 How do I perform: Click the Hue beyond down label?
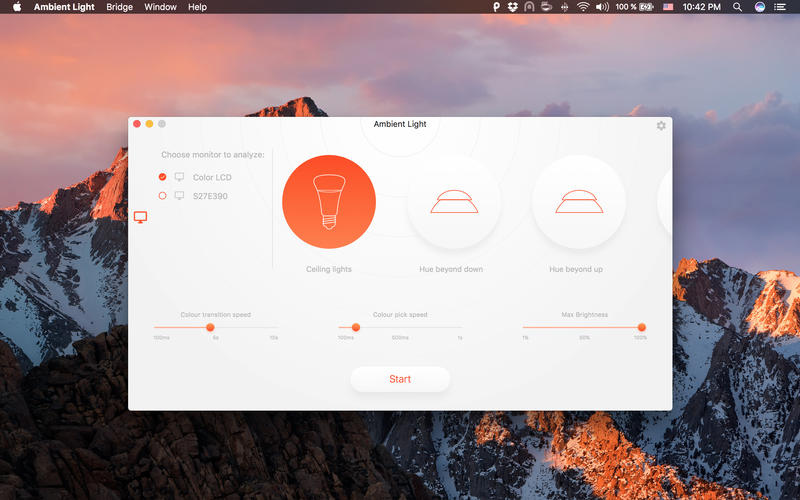[451, 269]
